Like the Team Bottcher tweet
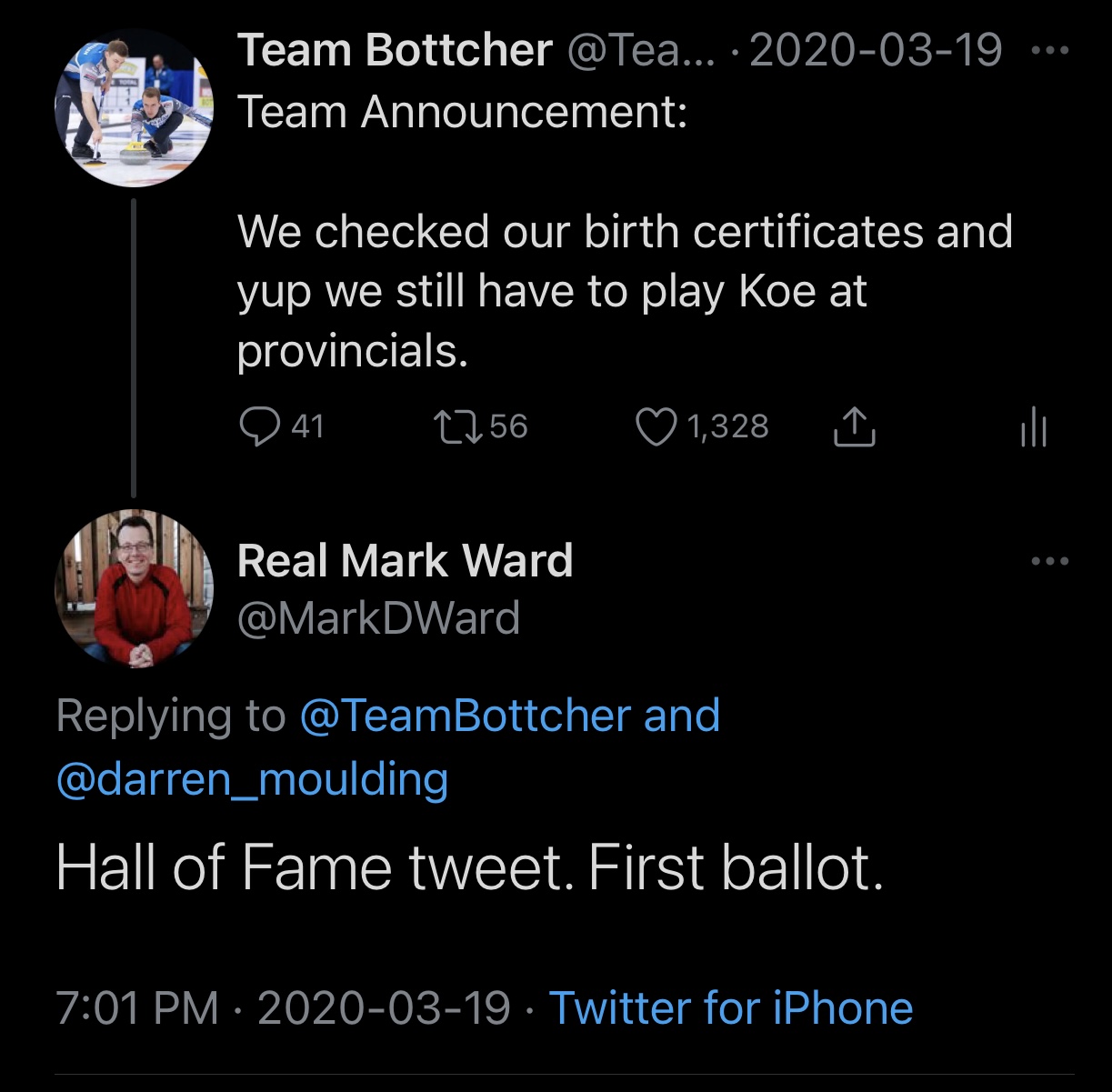 pos(656,427)
